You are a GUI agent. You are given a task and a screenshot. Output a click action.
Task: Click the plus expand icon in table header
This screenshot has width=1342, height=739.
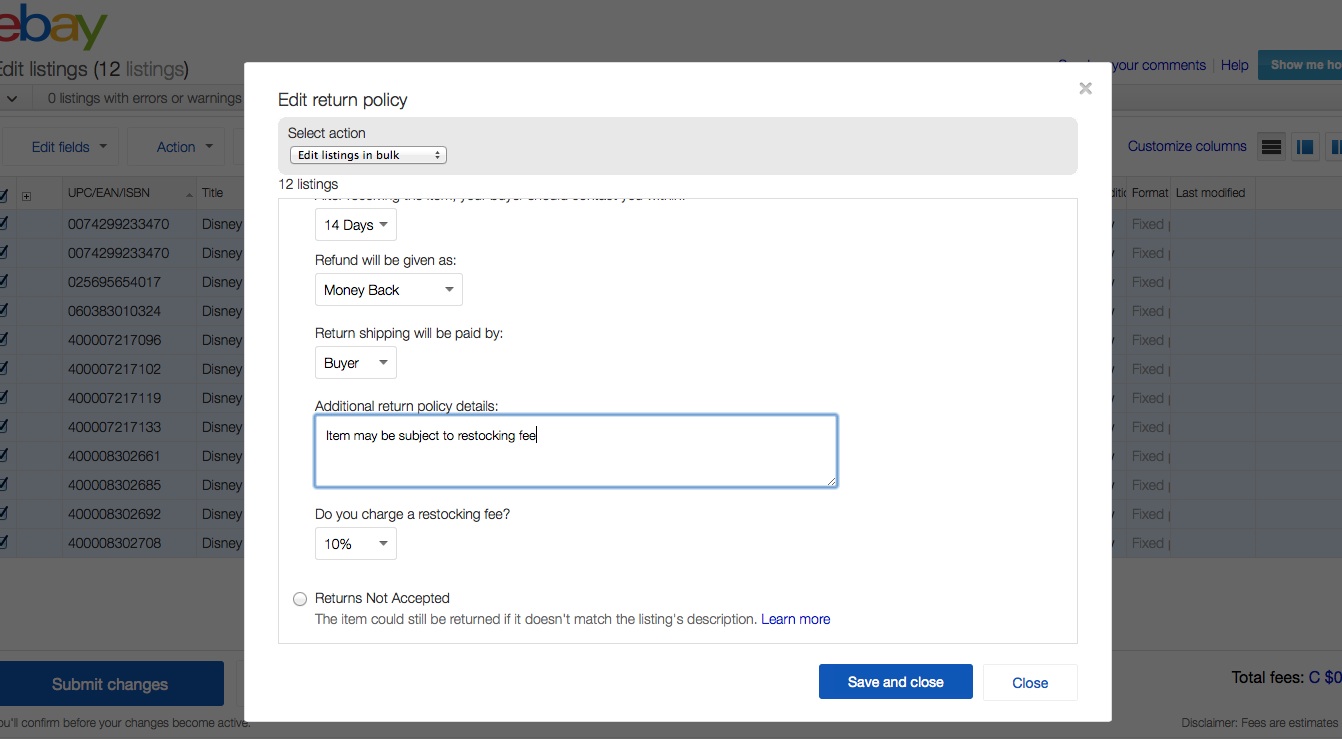(x=27, y=195)
